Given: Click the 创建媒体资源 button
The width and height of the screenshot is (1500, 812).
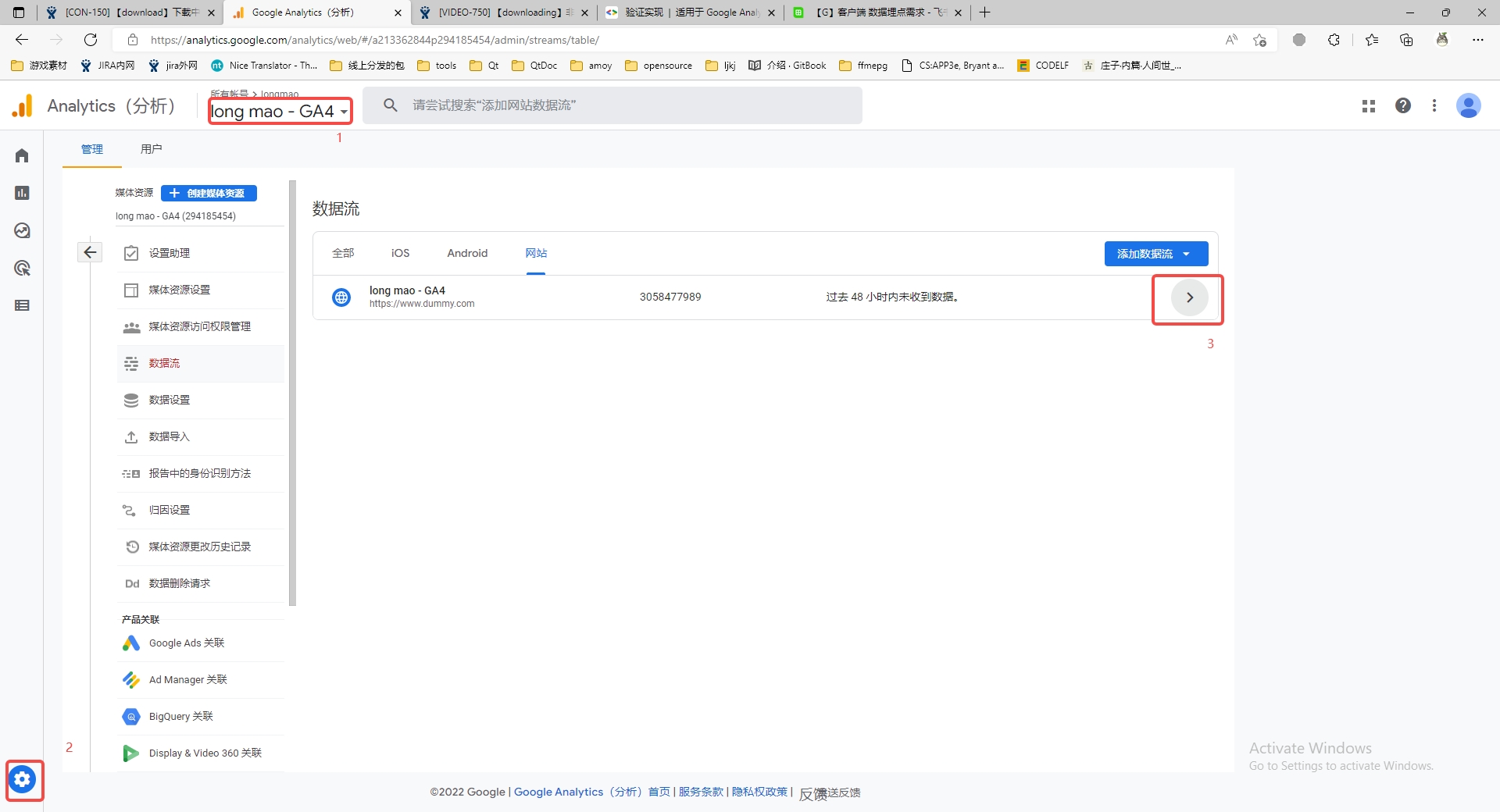Looking at the screenshot, I should pyautogui.click(x=209, y=193).
